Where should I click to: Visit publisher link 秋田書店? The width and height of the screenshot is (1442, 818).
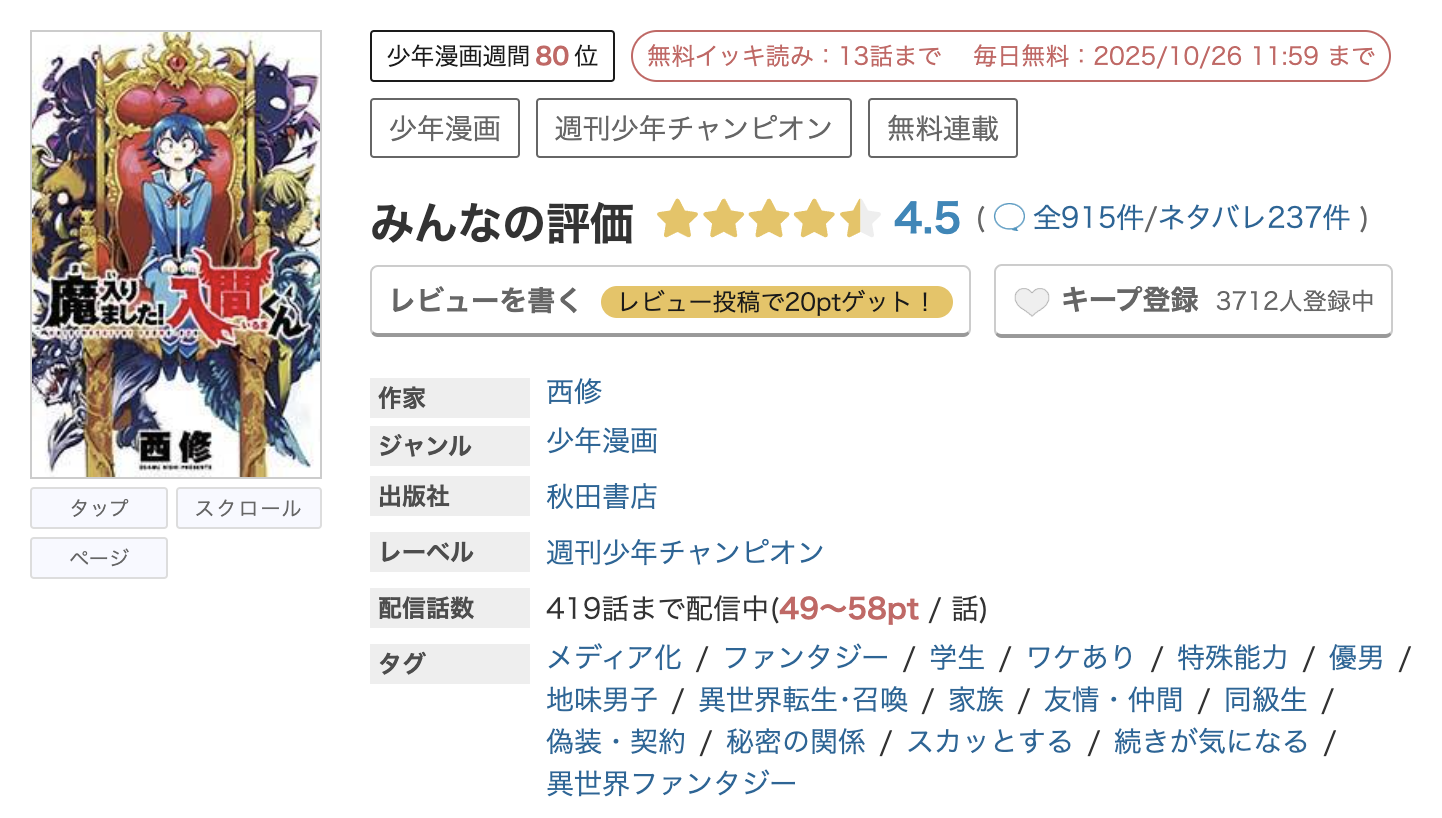(x=601, y=496)
